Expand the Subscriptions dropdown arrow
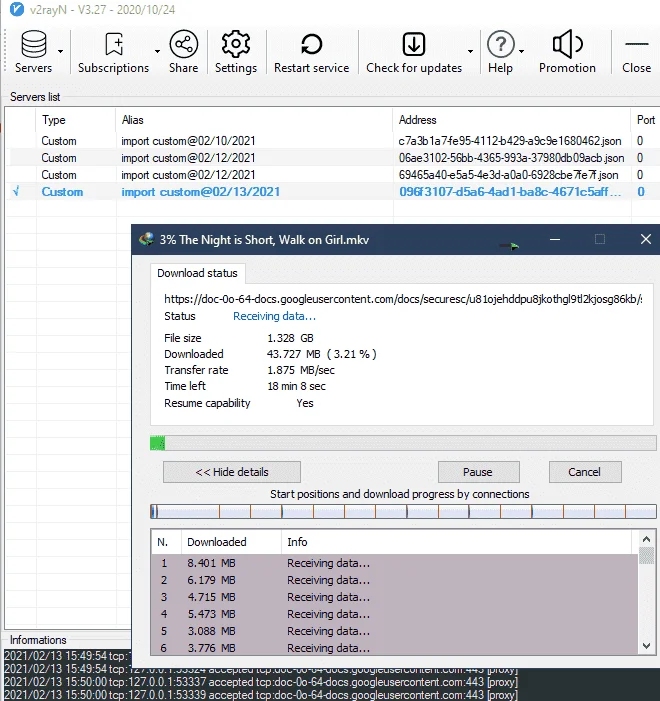Viewport: 660px width, 701px height. click(157, 51)
